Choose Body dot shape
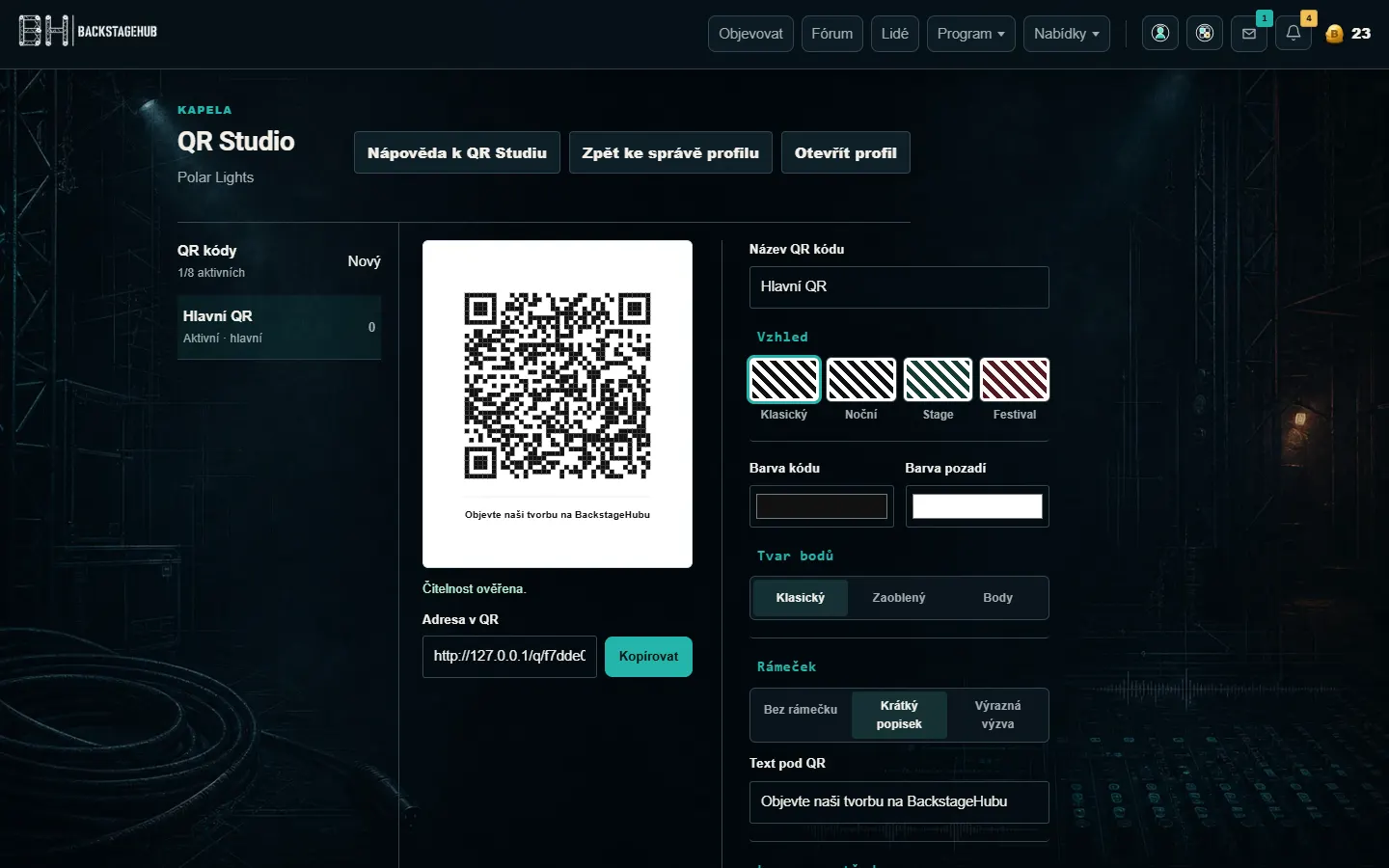 pos(997,598)
